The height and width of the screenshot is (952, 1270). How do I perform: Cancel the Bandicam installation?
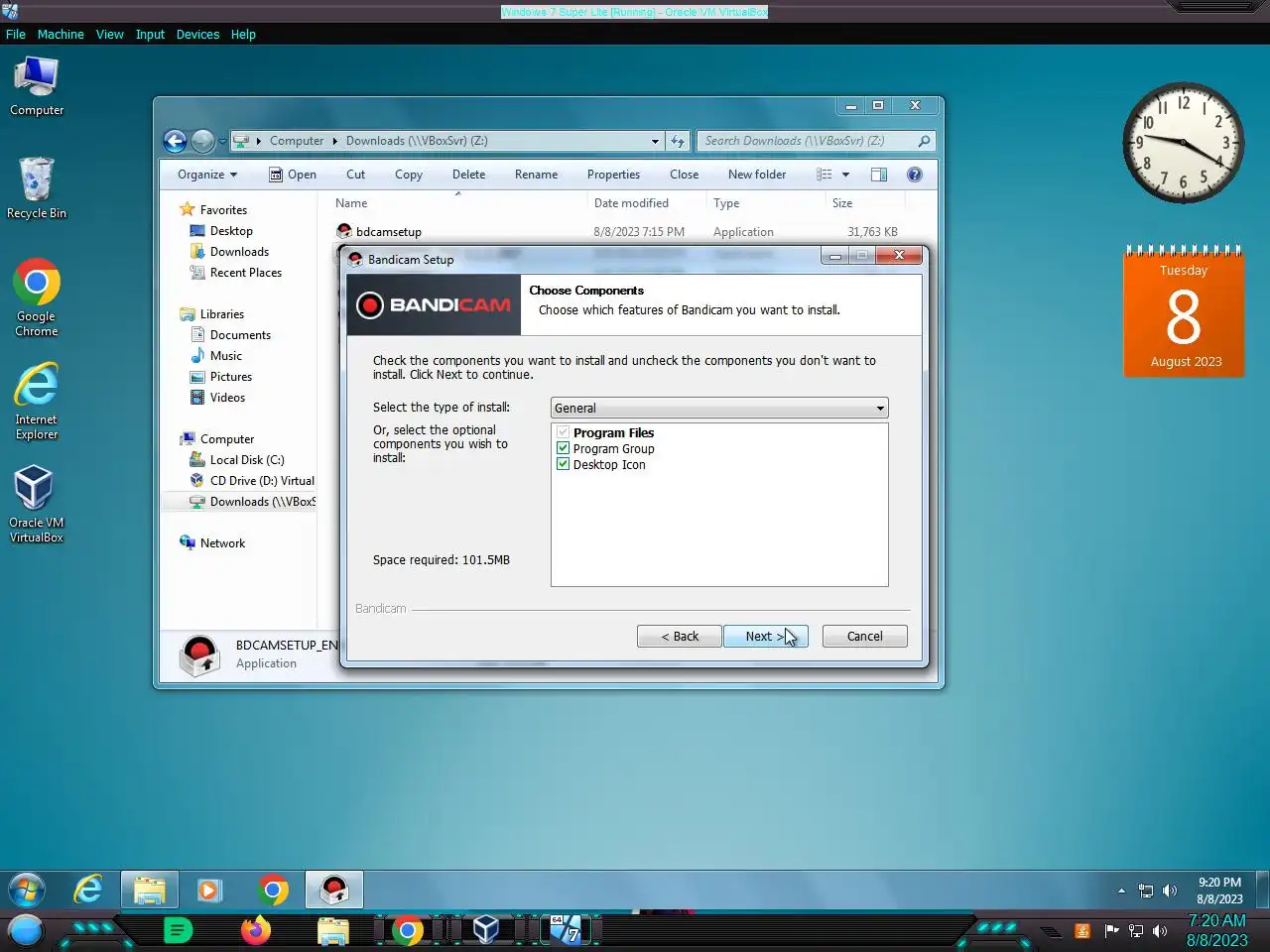point(864,637)
